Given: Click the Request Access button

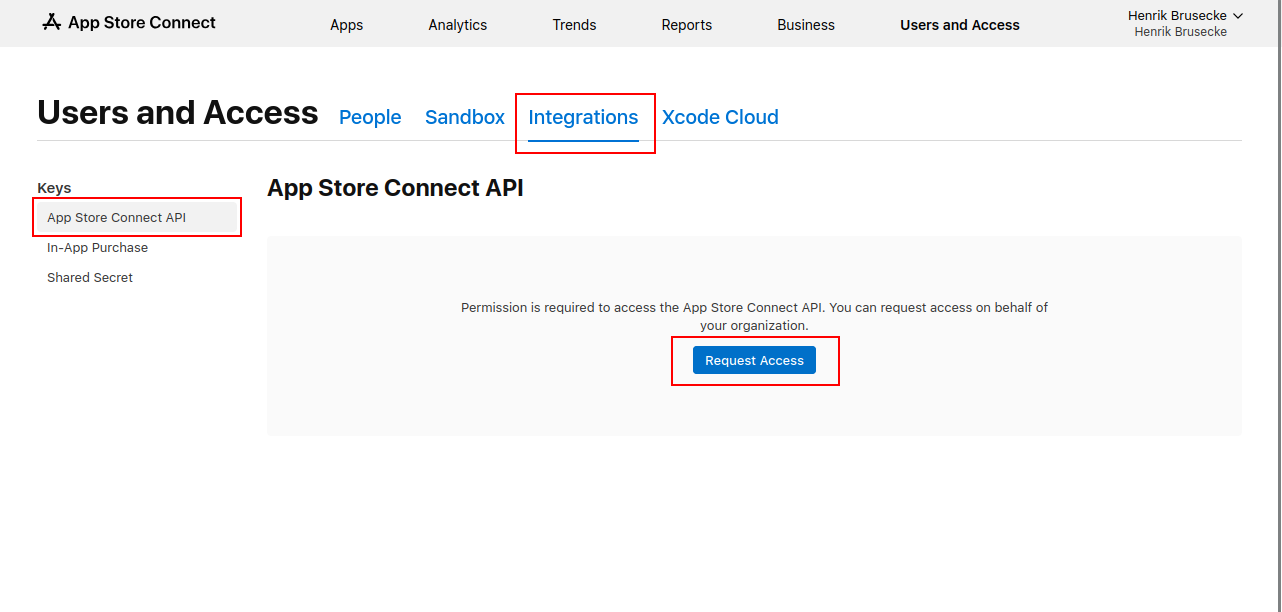Looking at the screenshot, I should click(754, 360).
